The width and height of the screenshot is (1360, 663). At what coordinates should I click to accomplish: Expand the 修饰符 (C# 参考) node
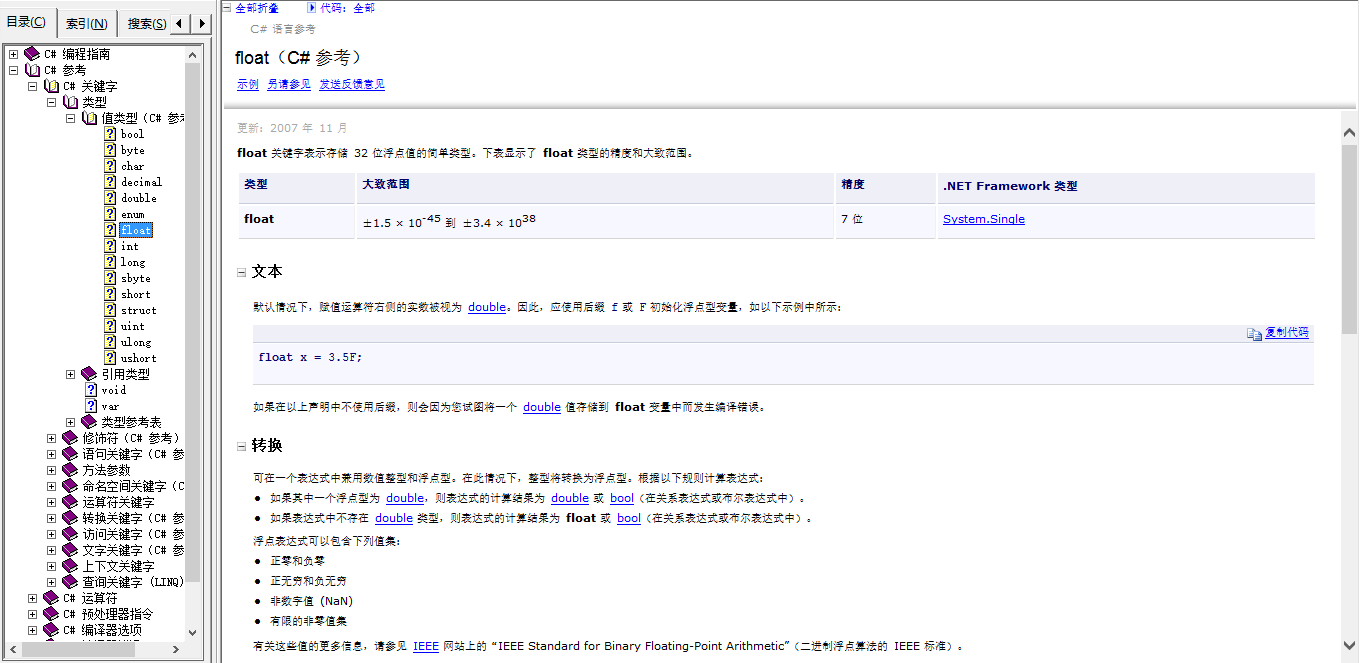click(x=50, y=437)
